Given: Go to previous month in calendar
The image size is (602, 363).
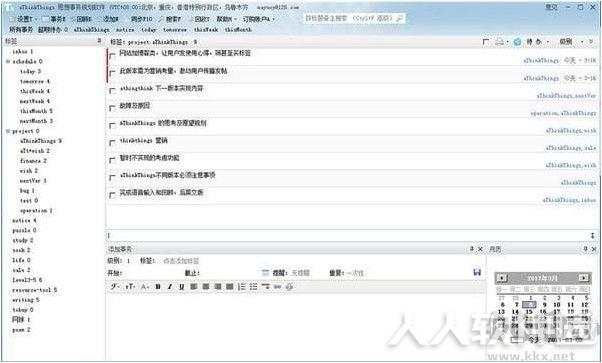Looking at the screenshot, I should click(502, 278).
